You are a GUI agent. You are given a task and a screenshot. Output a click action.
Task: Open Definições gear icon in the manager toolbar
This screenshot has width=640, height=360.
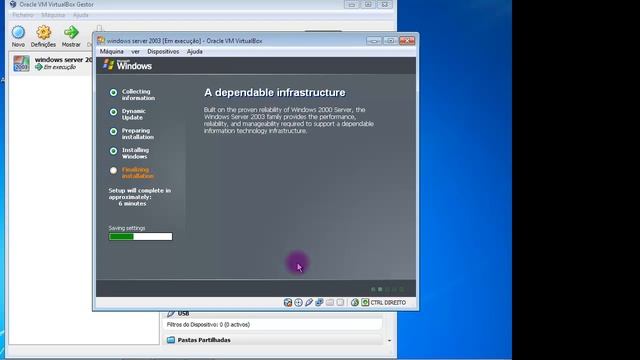(43, 32)
